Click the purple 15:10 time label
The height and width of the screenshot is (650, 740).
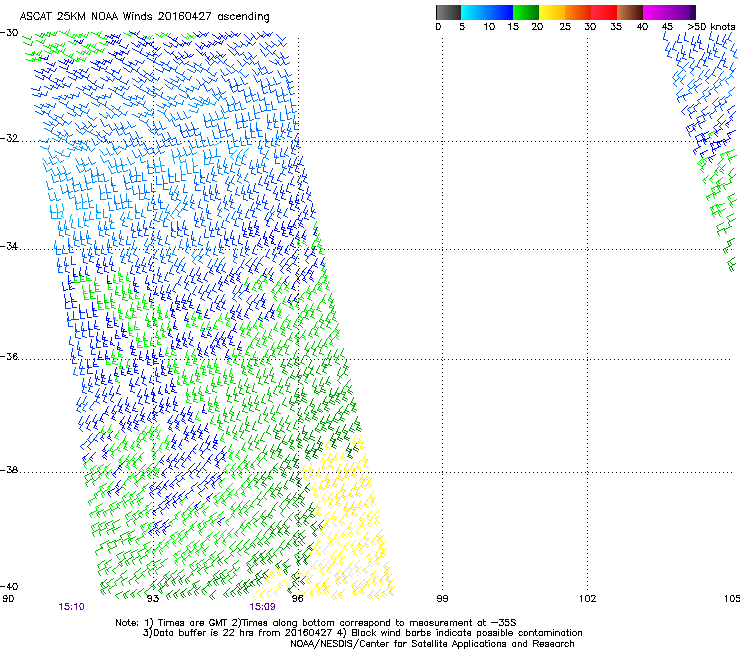71,607
